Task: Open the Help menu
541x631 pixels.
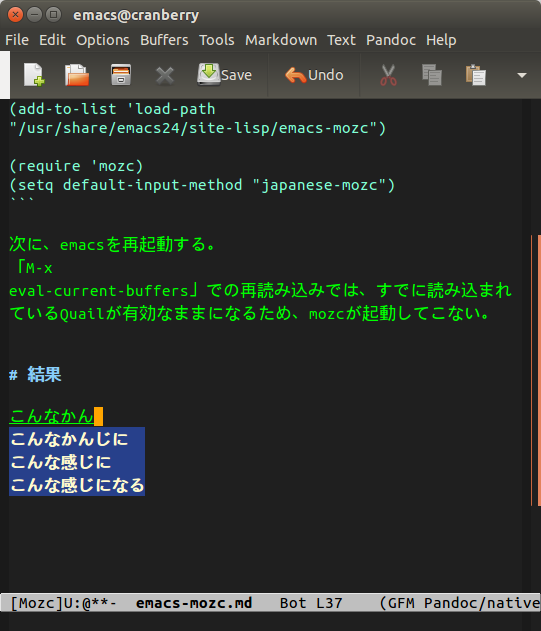Action: pyautogui.click(x=441, y=40)
